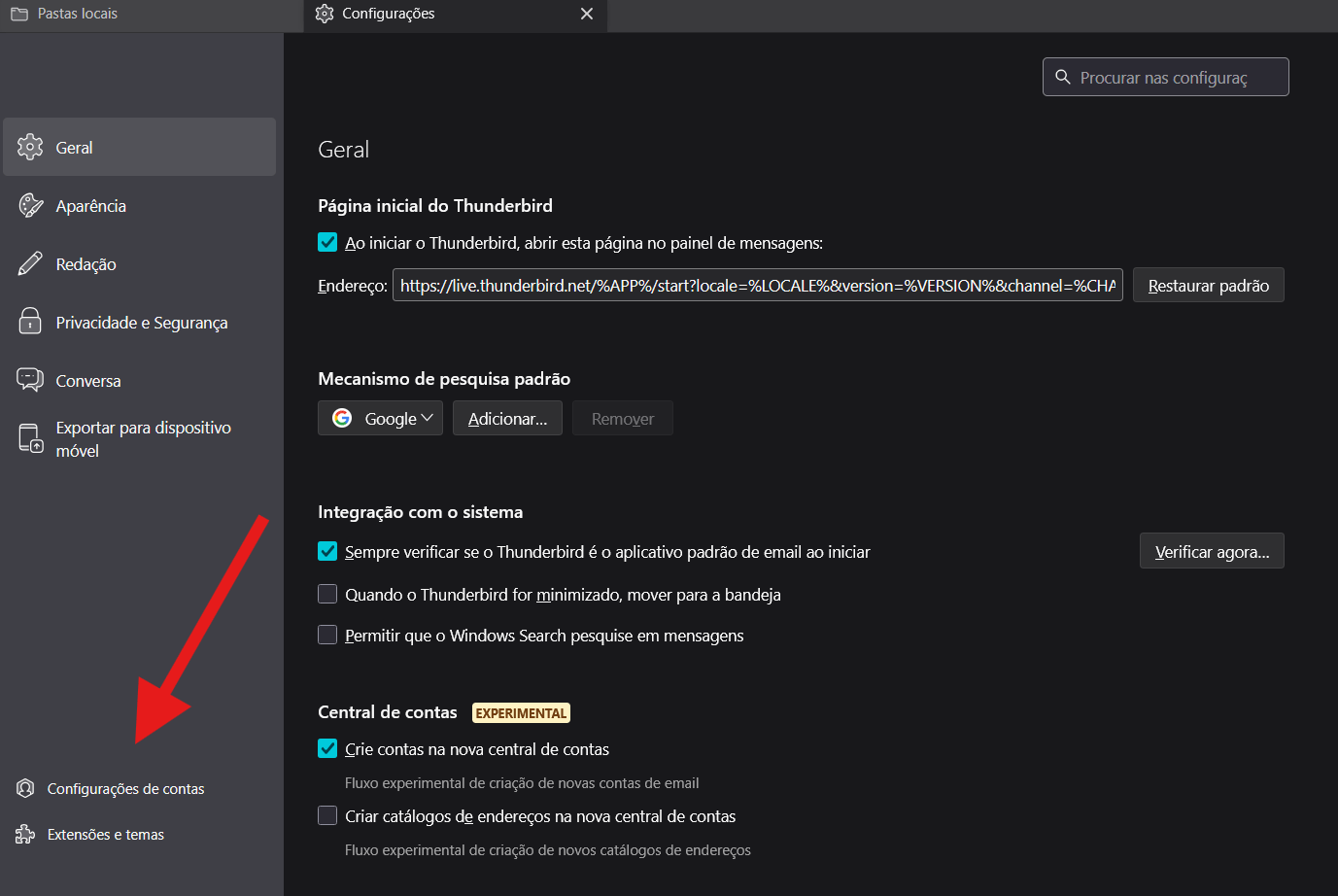This screenshot has height=896, width=1338.
Task: Uncheck the open start page on launch checkbox
Action: 327,242
